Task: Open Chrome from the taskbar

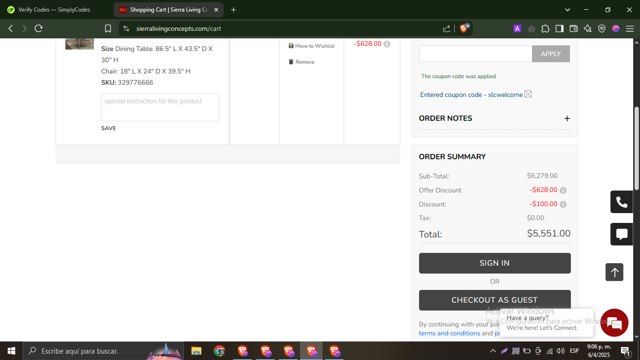Action: 219,351
